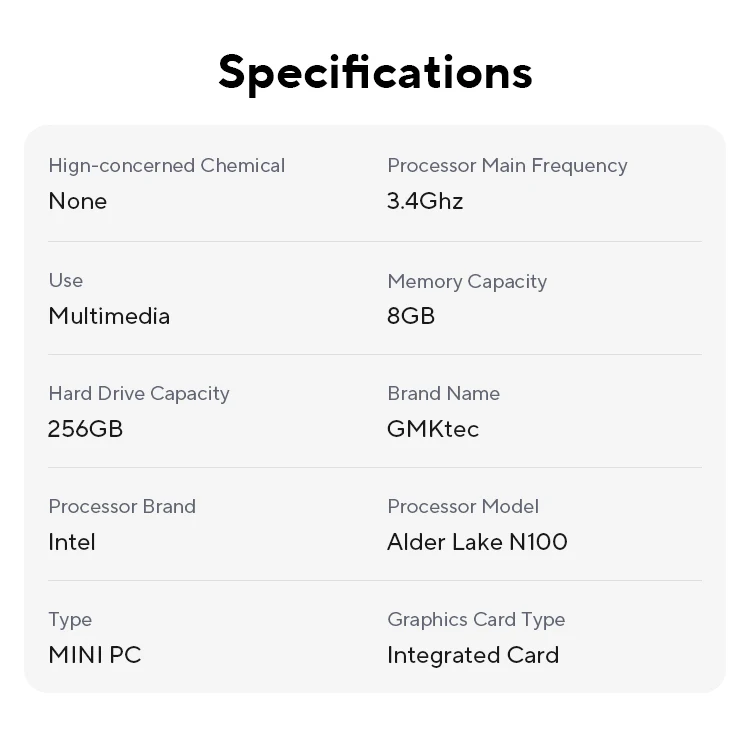Select the Integrated Card value

(473, 655)
